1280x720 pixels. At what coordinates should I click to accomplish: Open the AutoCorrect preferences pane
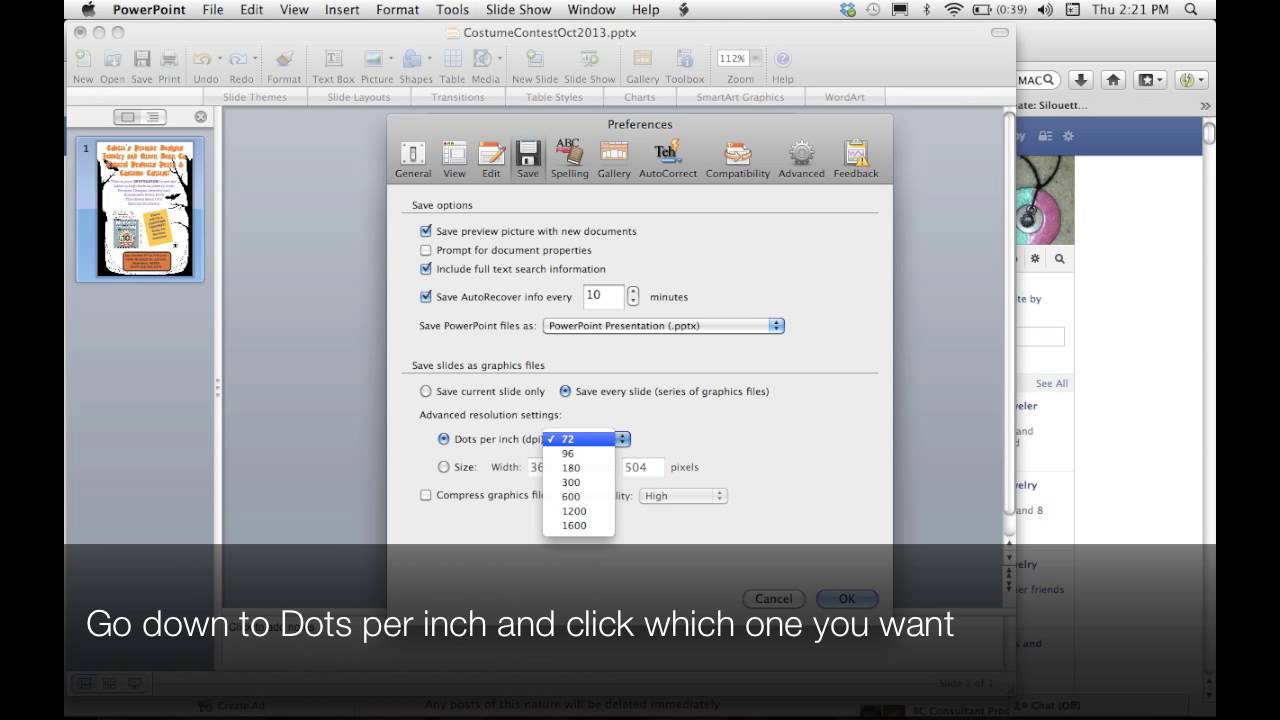click(667, 159)
